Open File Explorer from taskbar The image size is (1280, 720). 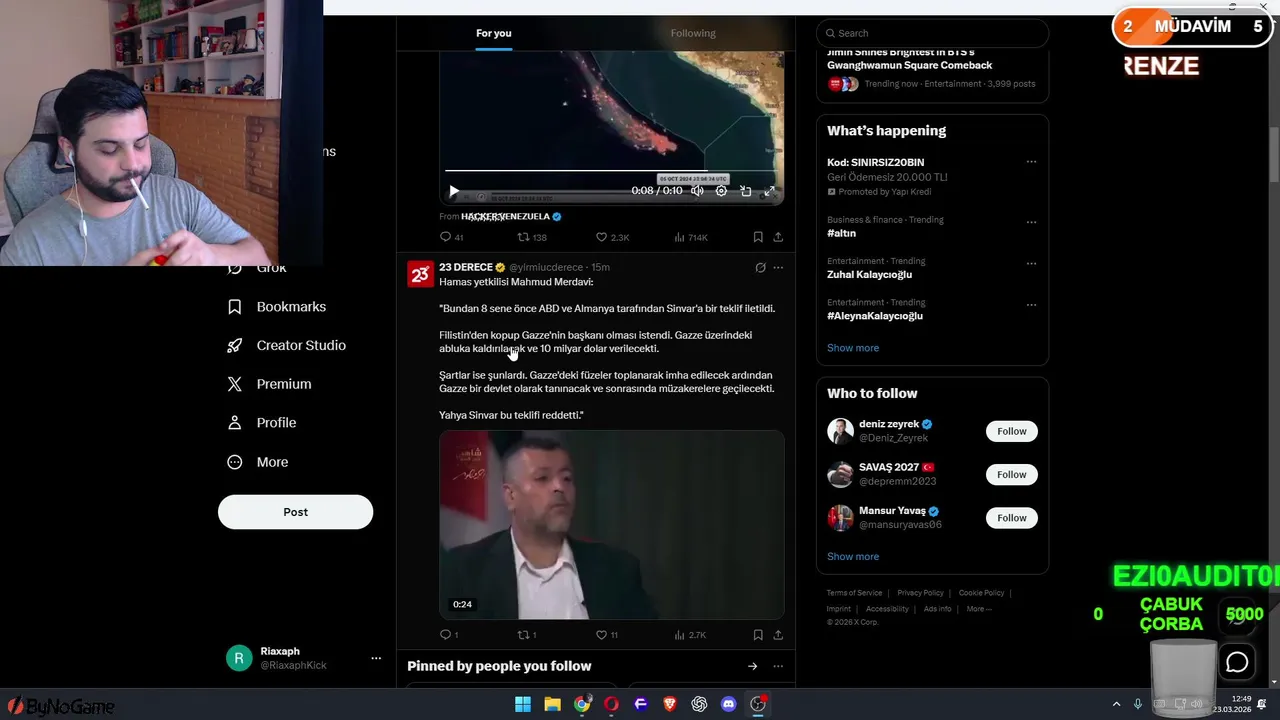pos(552,704)
